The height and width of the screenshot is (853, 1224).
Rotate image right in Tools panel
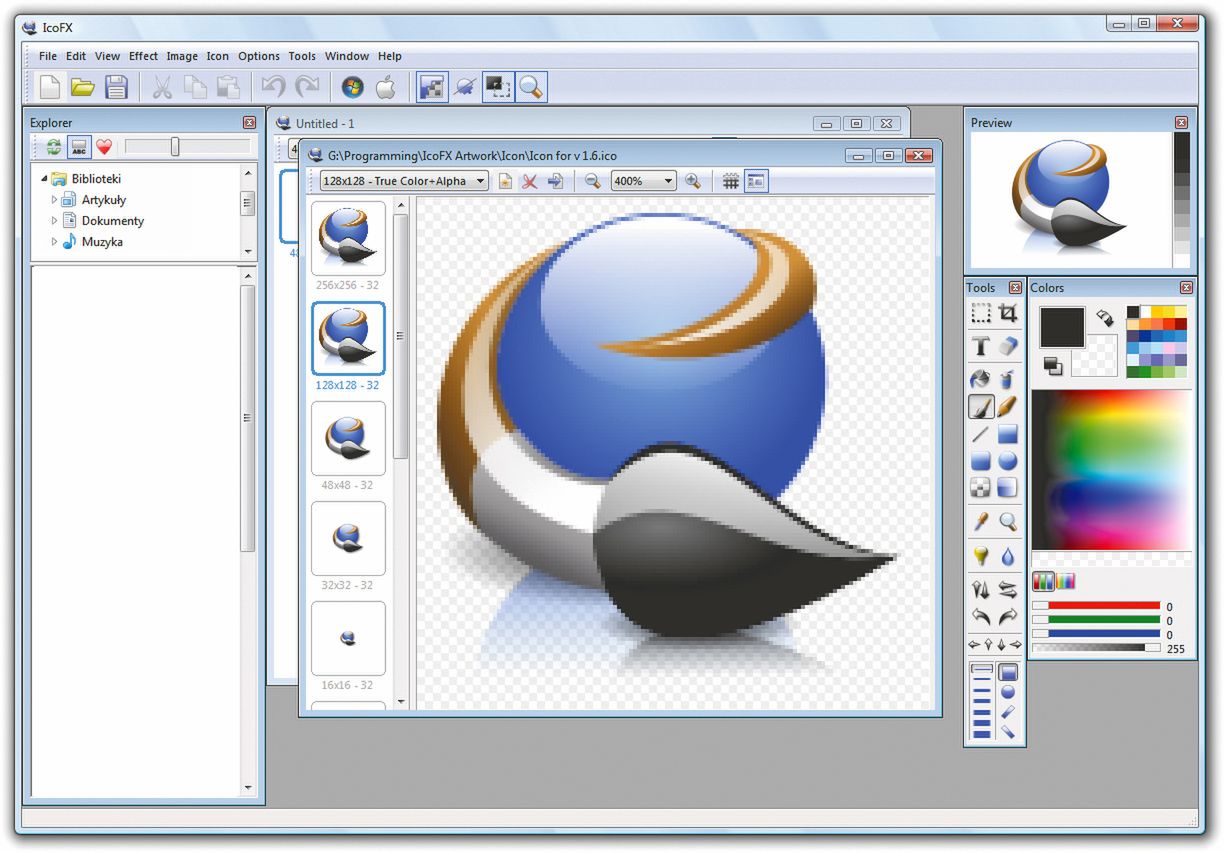(x=1008, y=616)
